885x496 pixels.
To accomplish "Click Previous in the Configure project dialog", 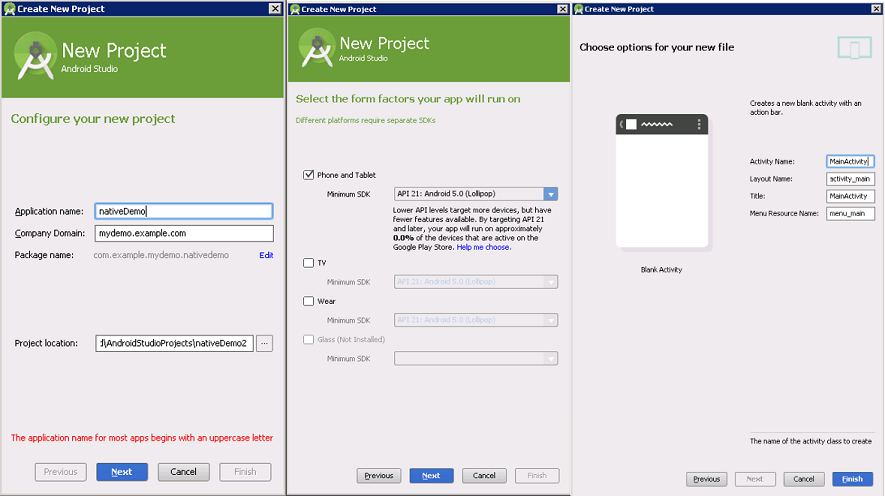I will tap(60, 472).
